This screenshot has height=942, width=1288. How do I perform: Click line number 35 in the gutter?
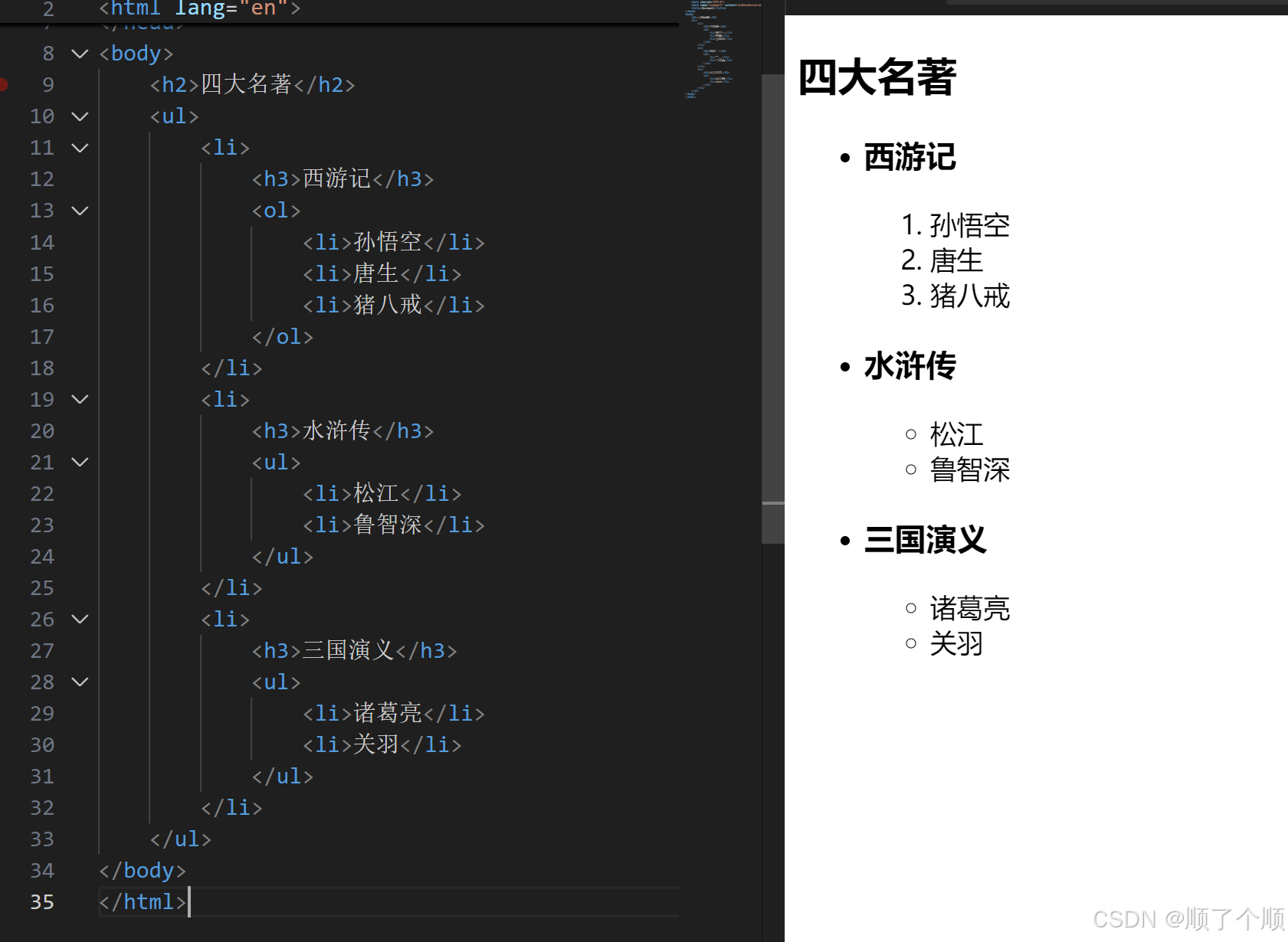pos(42,902)
